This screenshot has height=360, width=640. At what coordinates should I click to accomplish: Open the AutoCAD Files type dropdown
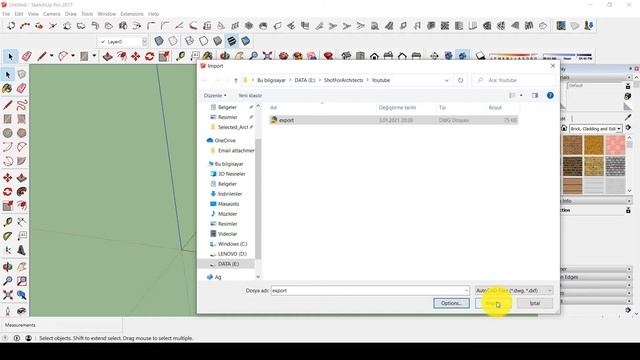tap(514, 290)
